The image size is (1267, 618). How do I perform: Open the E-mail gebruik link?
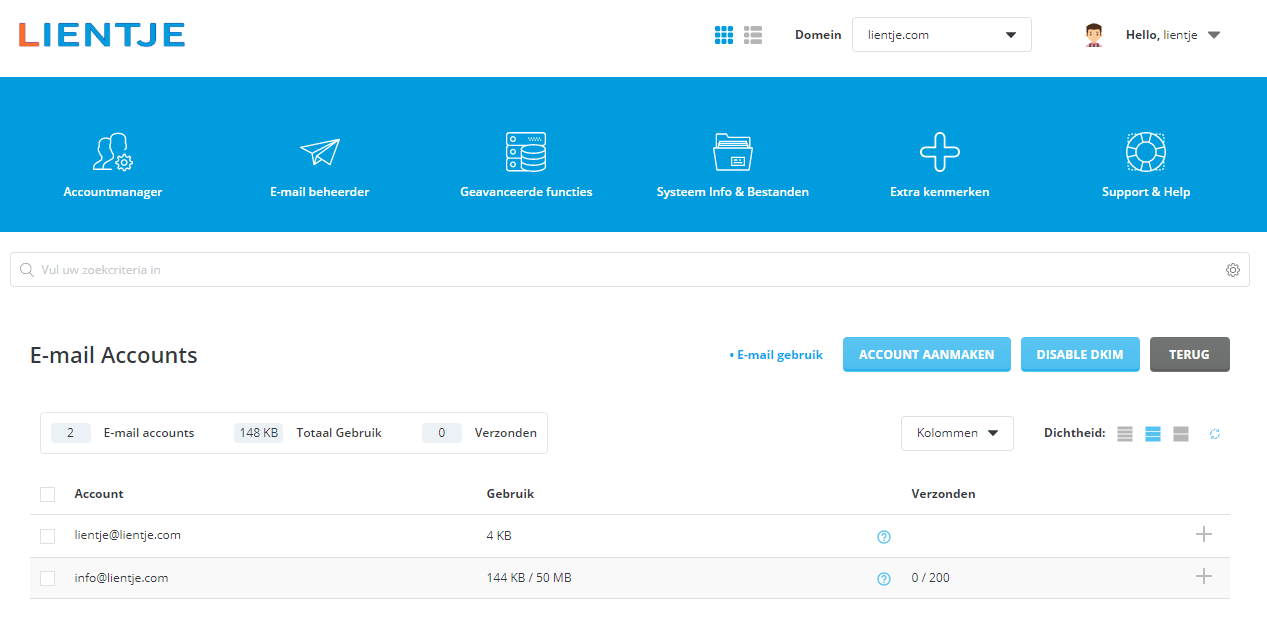click(x=777, y=355)
